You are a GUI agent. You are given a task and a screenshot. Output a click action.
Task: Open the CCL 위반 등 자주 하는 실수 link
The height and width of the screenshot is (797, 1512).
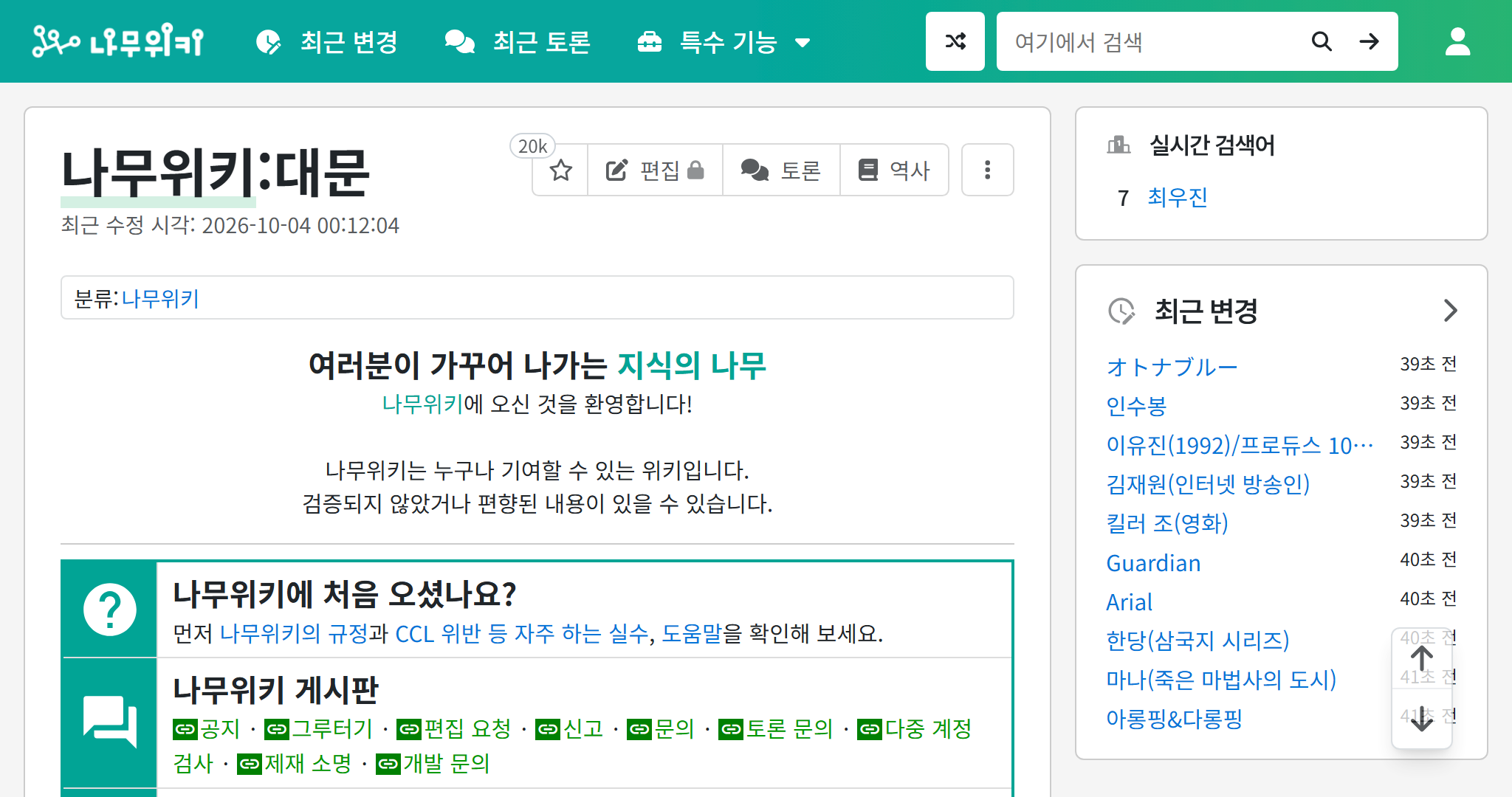point(522,633)
